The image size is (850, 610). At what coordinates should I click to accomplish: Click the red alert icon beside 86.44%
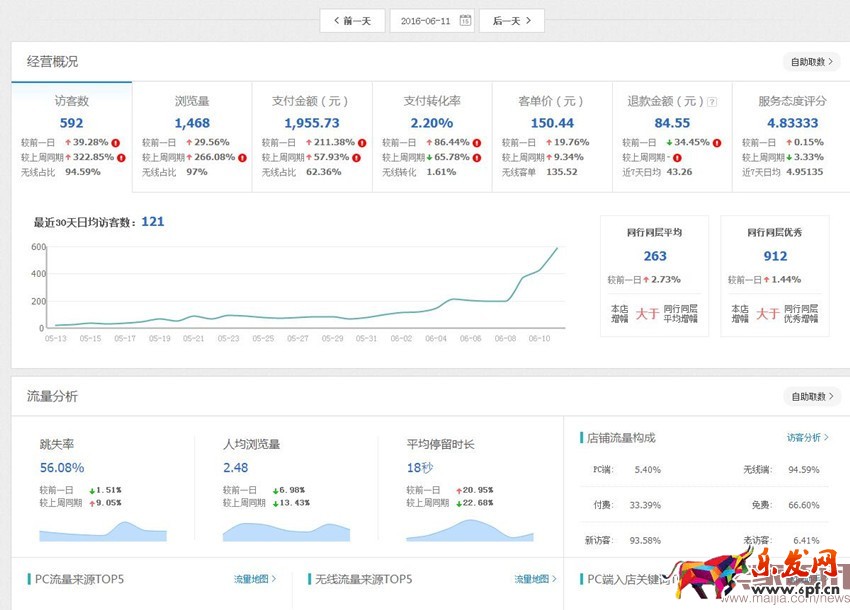[x=477, y=142]
